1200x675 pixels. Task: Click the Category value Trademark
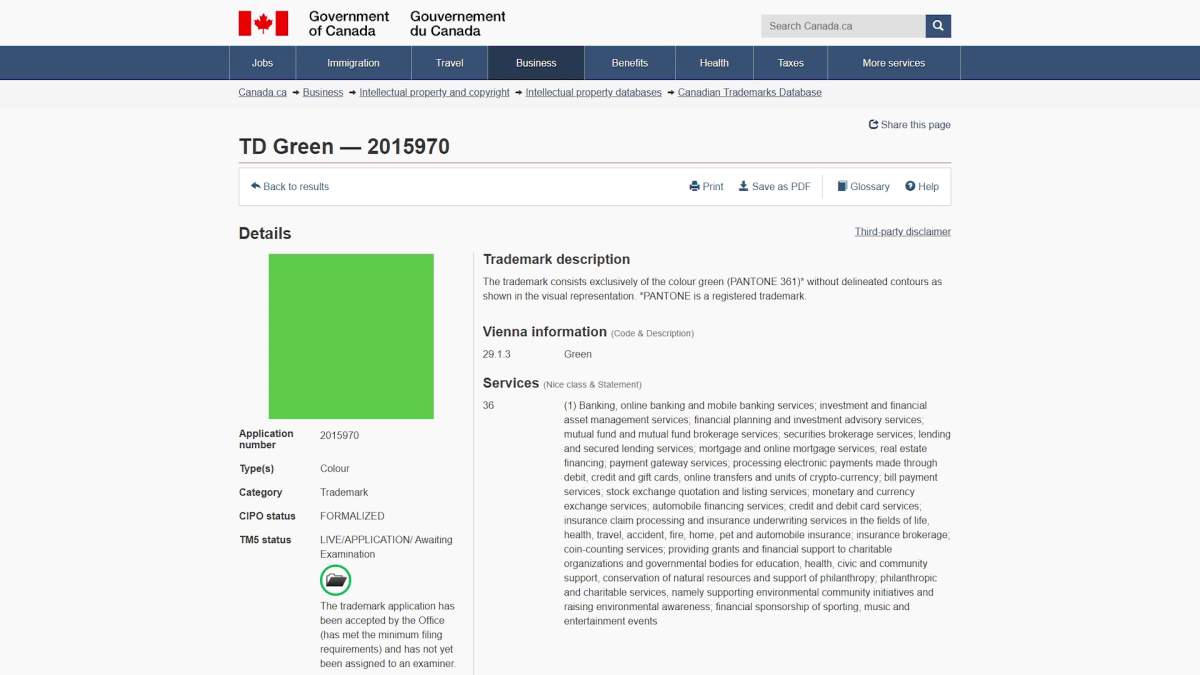click(x=344, y=492)
